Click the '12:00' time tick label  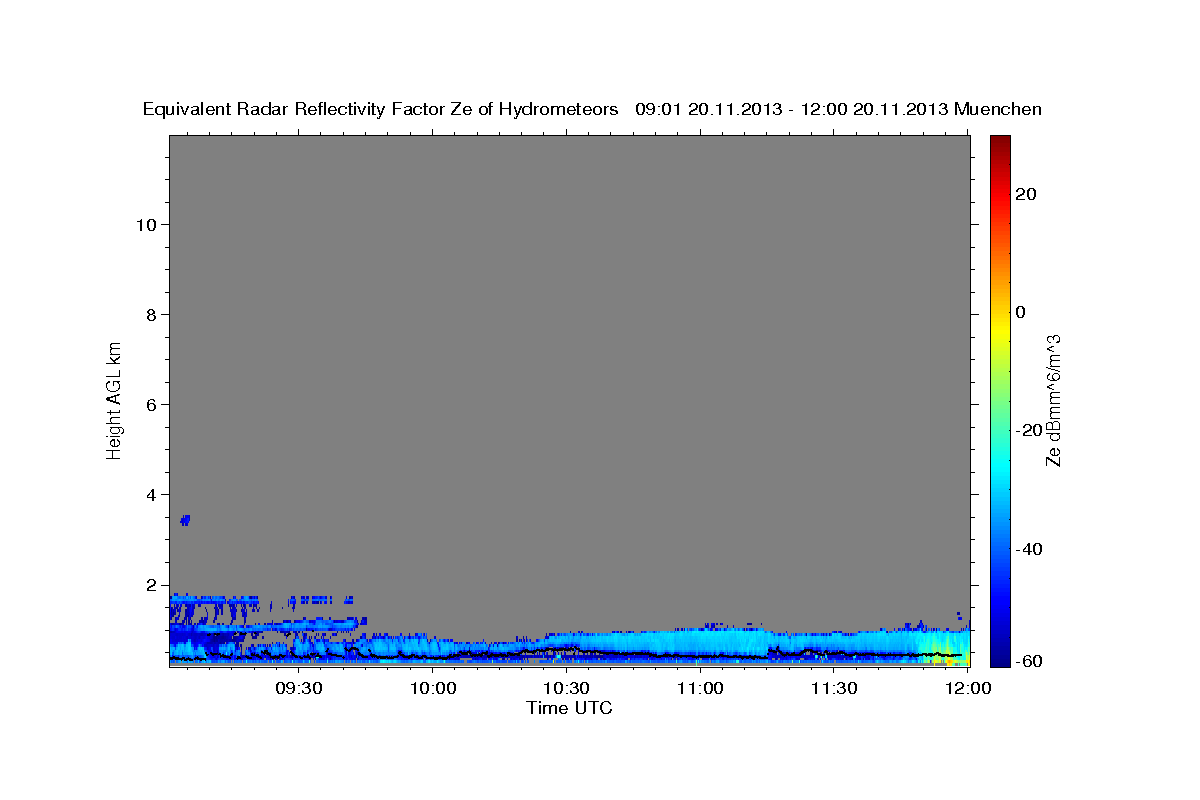pyautogui.click(x=967, y=688)
